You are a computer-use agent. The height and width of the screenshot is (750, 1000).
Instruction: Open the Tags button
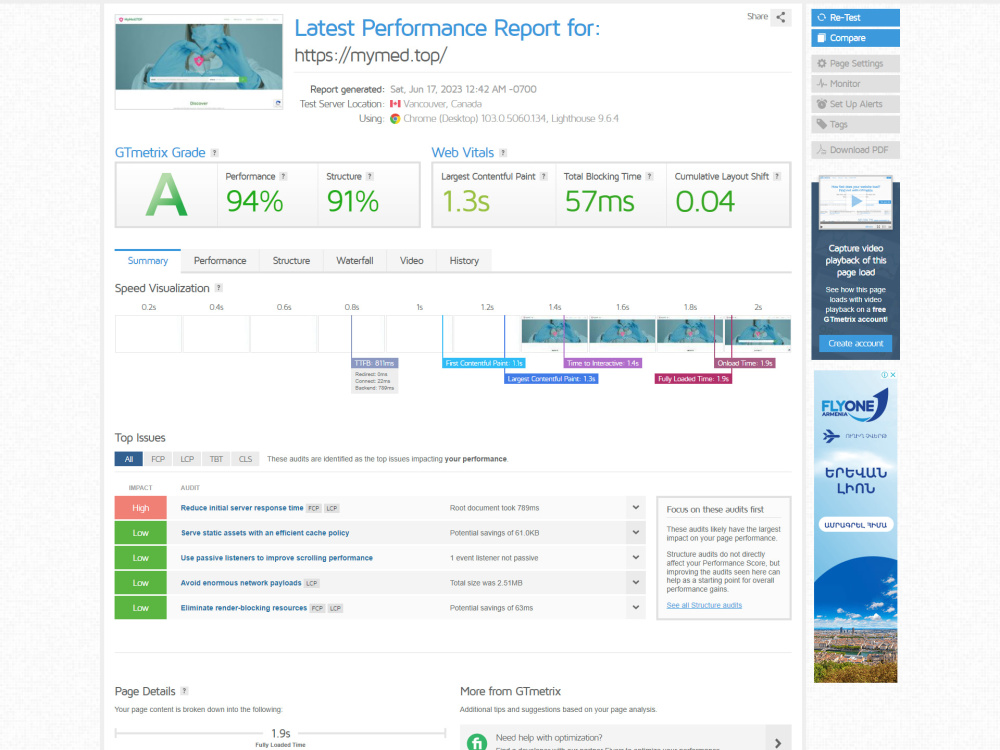point(855,124)
